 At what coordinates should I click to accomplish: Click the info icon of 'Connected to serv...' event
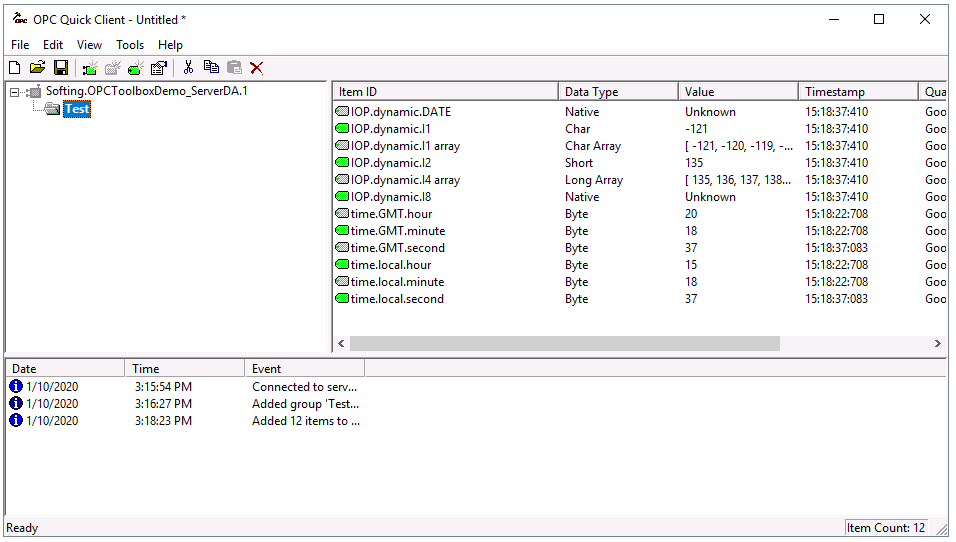point(16,387)
